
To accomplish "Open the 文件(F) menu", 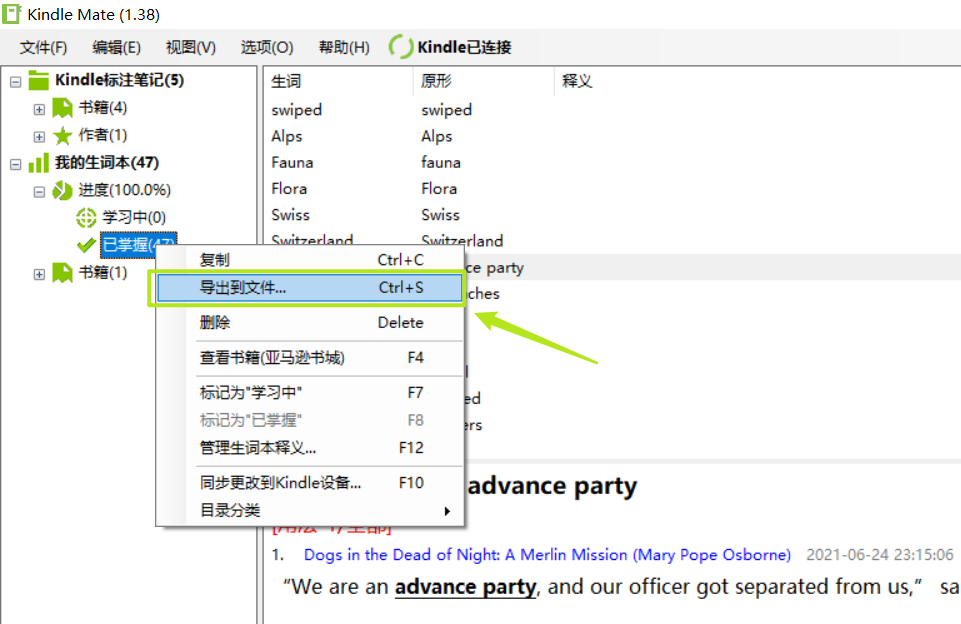I will 43,47.
